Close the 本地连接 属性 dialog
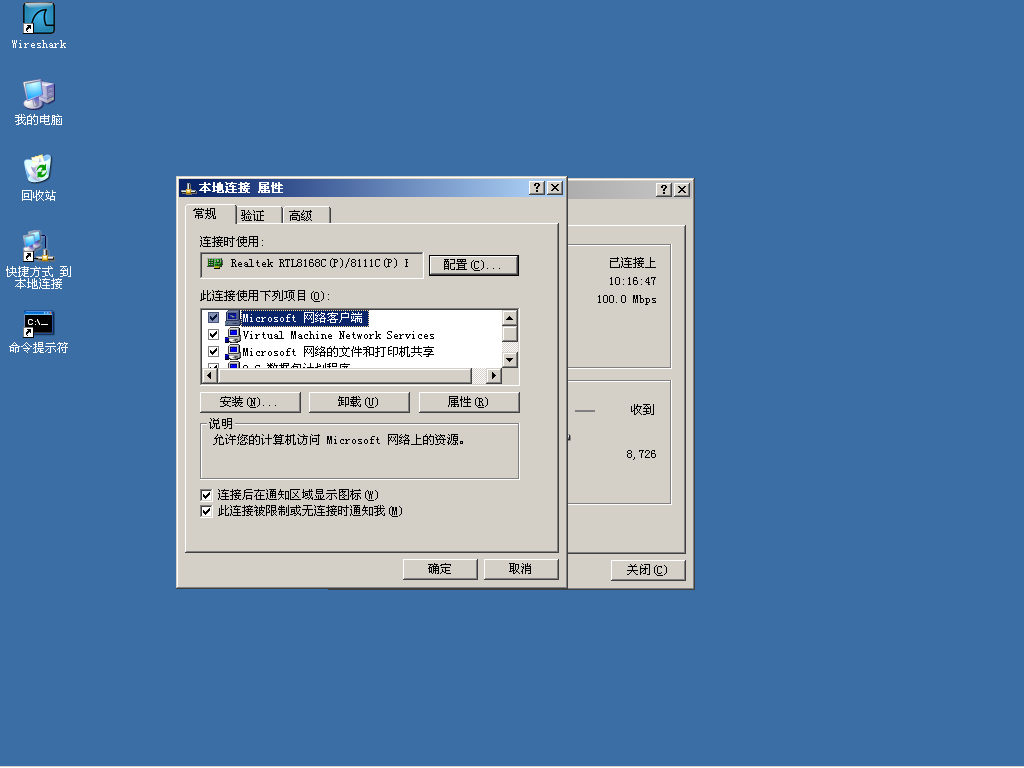The width and height of the screenshot is (1024, 768). coord(555,188)
